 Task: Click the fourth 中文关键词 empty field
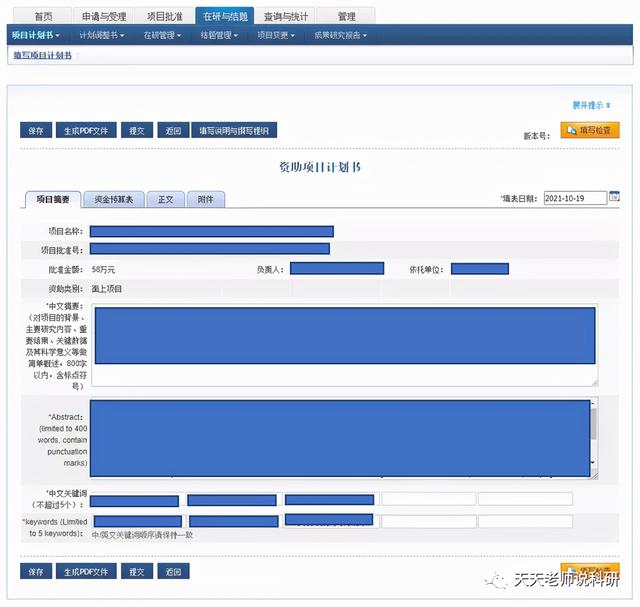pyautogui.click(x=429, y=499)
